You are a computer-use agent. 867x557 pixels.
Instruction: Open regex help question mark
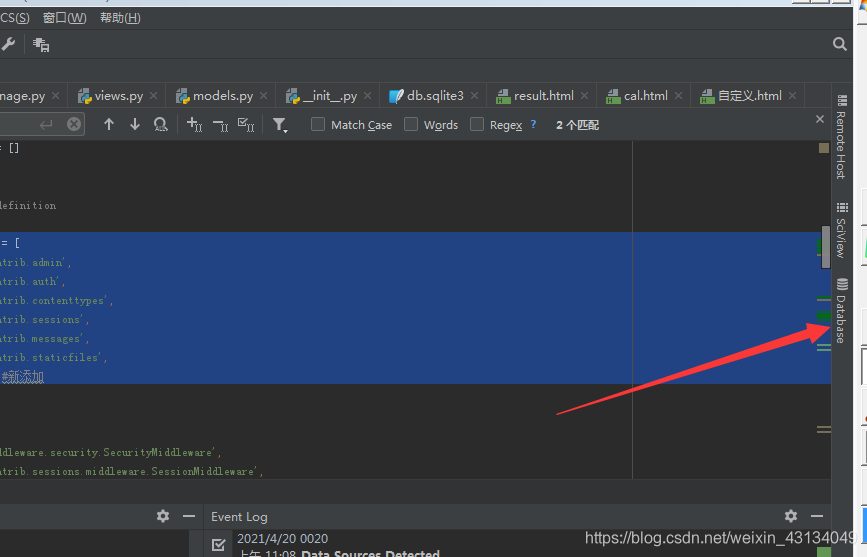click(533, 124)
